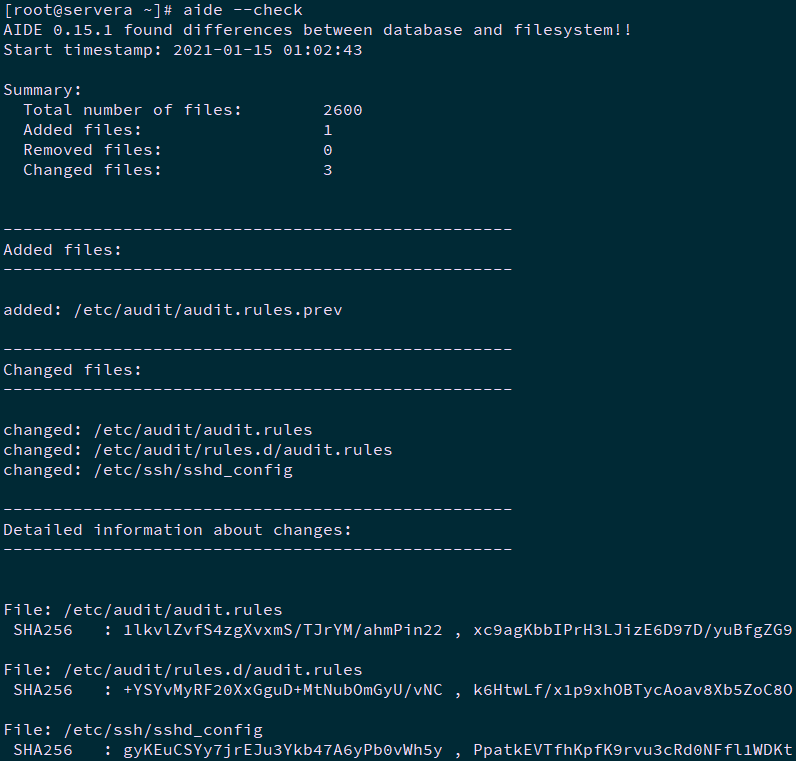The height and width of the screenshot is (761, 796).
Task: Click the 'Summary:' heading
Action: coord(43,90)
